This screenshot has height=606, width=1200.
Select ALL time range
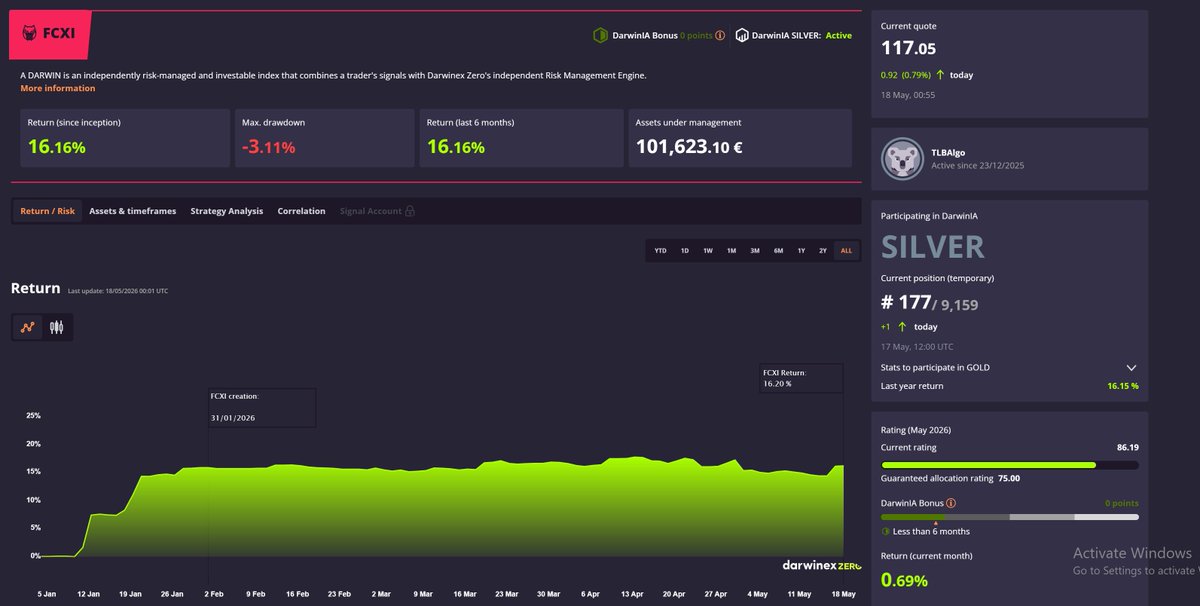point(846,251)
